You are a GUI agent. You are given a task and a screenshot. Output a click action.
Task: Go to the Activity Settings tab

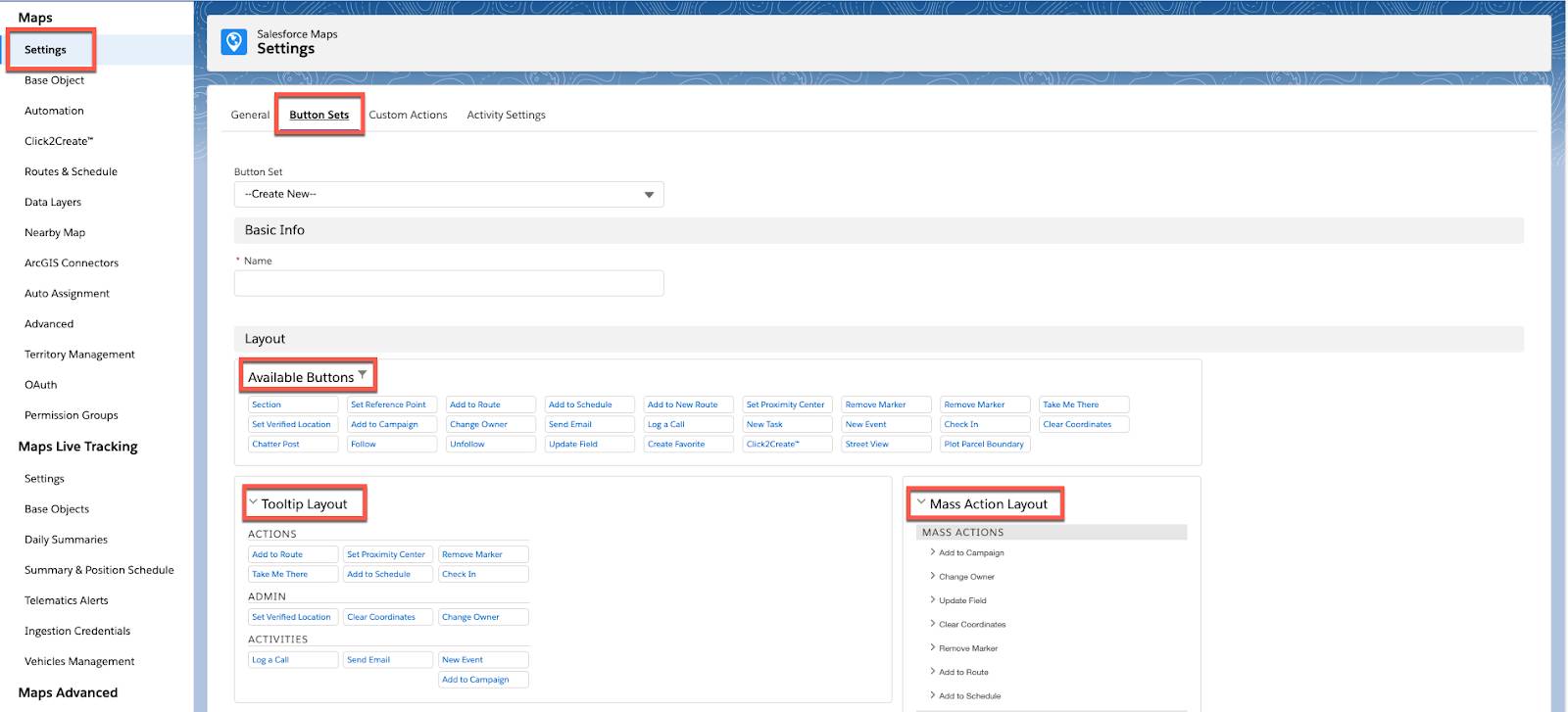click(x=506, y=115)
